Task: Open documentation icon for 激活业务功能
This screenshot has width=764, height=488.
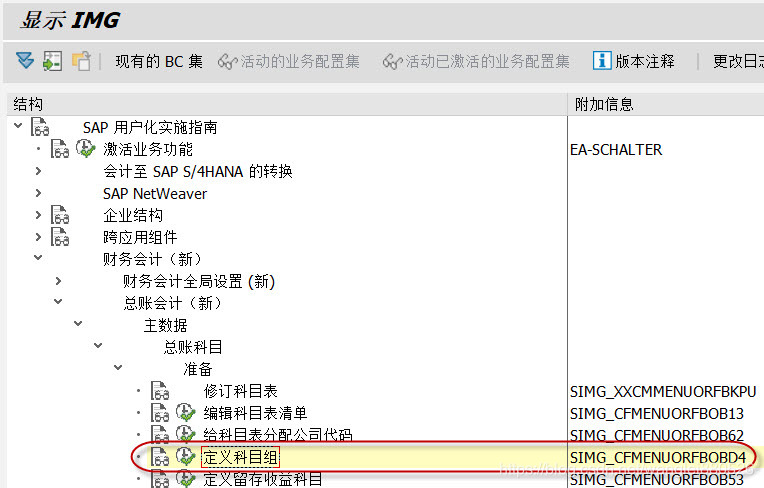Action: (x=60, y=149)
